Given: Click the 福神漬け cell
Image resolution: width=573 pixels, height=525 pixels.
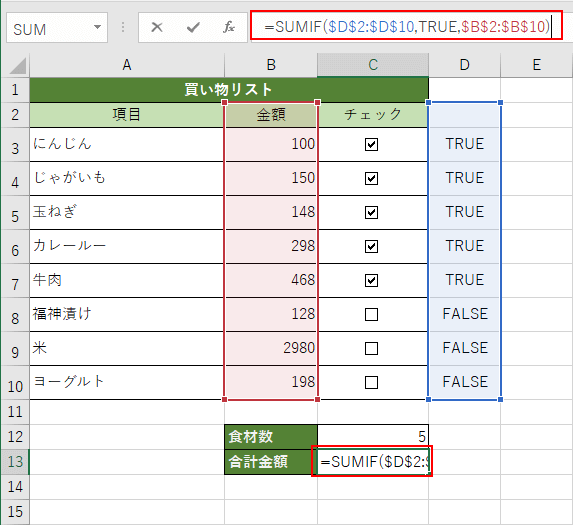Looking at the screenshot, I should (127, 315).
